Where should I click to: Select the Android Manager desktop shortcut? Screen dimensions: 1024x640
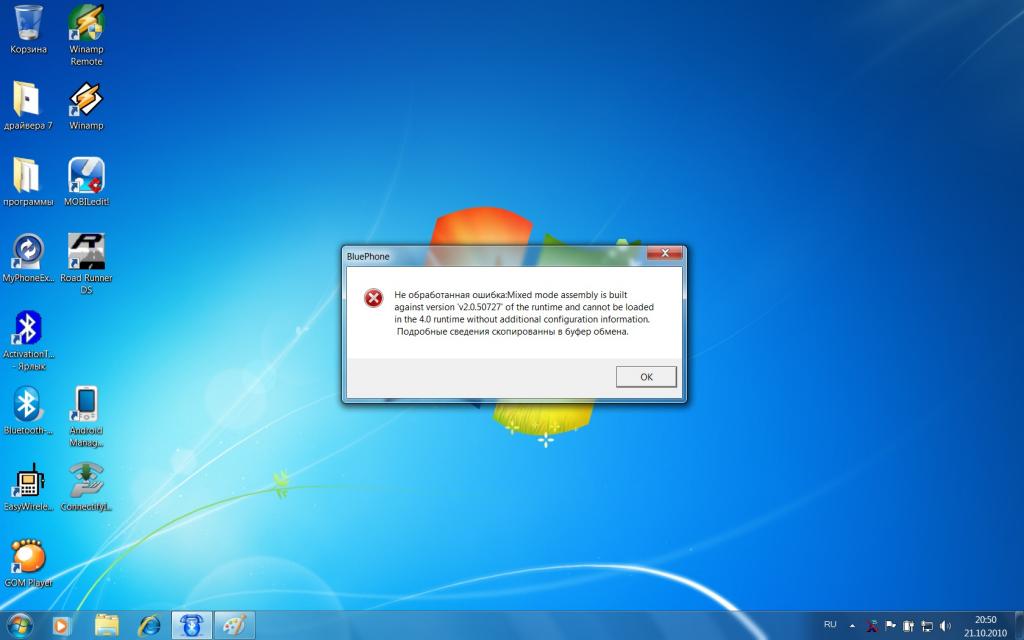[86, 404]
